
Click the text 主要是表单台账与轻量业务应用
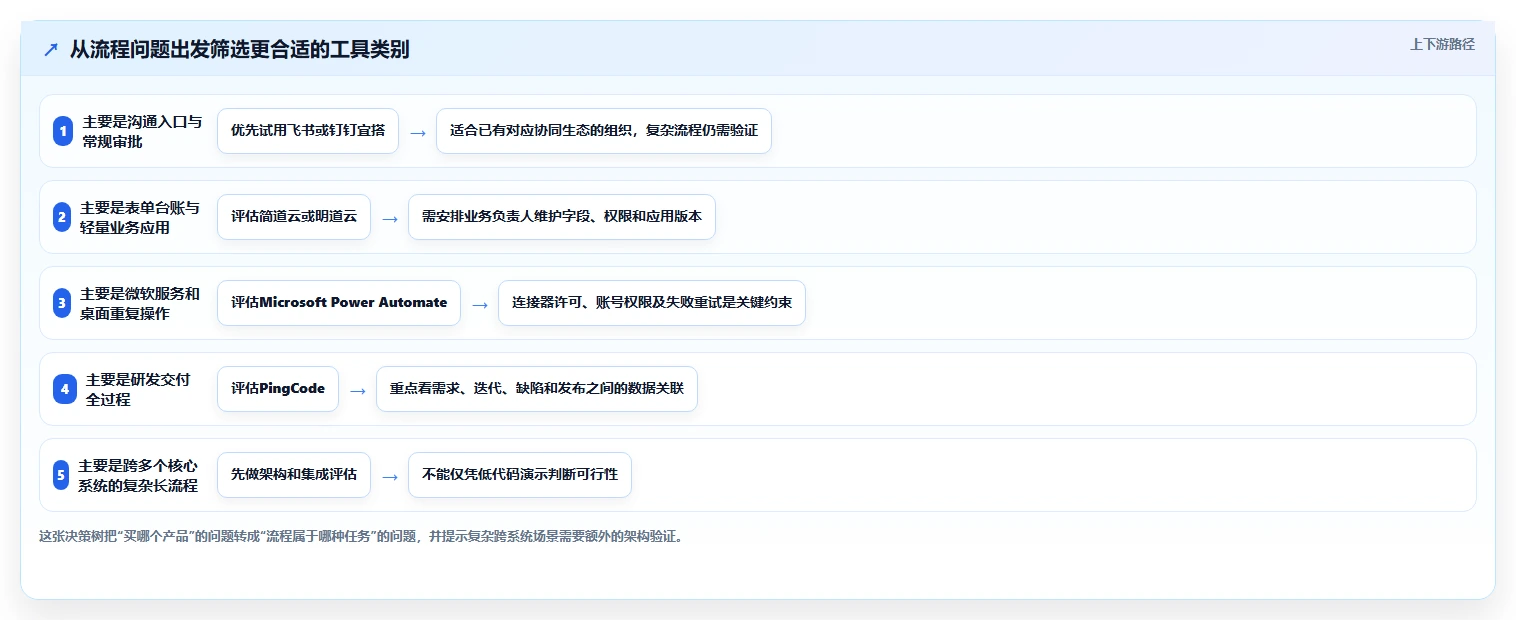pyautogui.click(x=140, y=217)
